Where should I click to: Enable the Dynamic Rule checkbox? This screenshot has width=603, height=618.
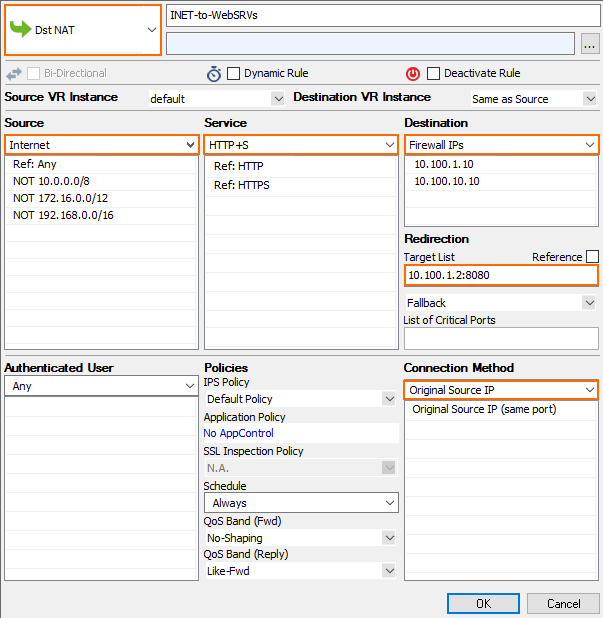tap(233, 73)
